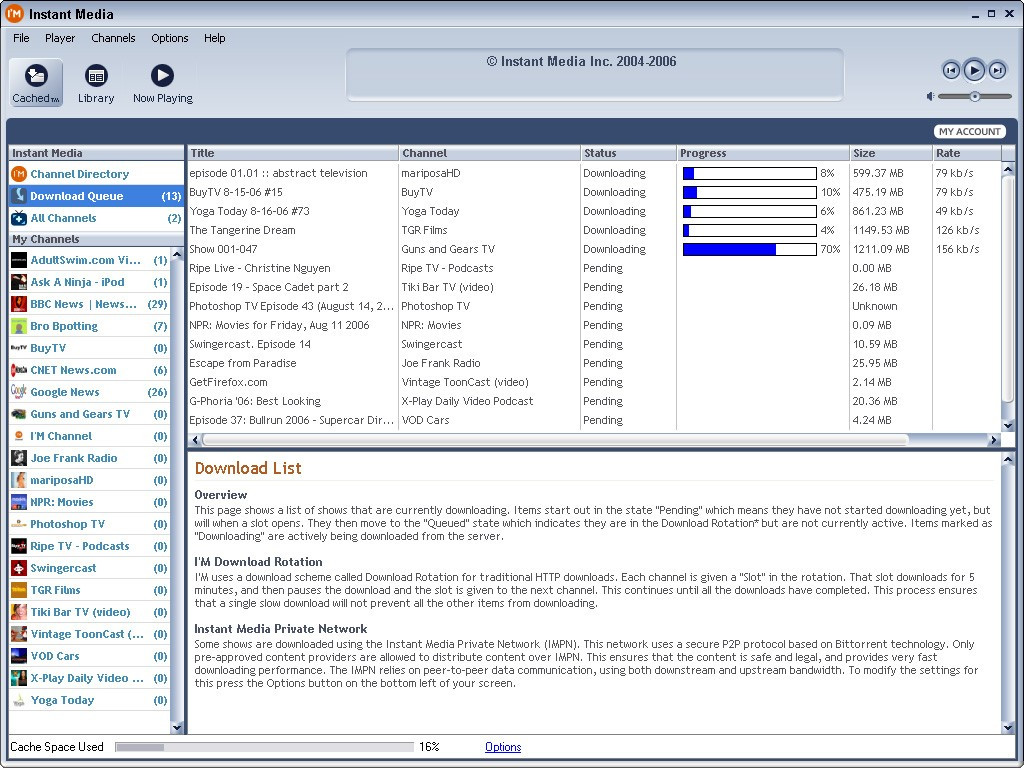This screenshot has width=1024, height=768.
Task: Sort downloads by Channel column header
Action: (x=490, y=153)
